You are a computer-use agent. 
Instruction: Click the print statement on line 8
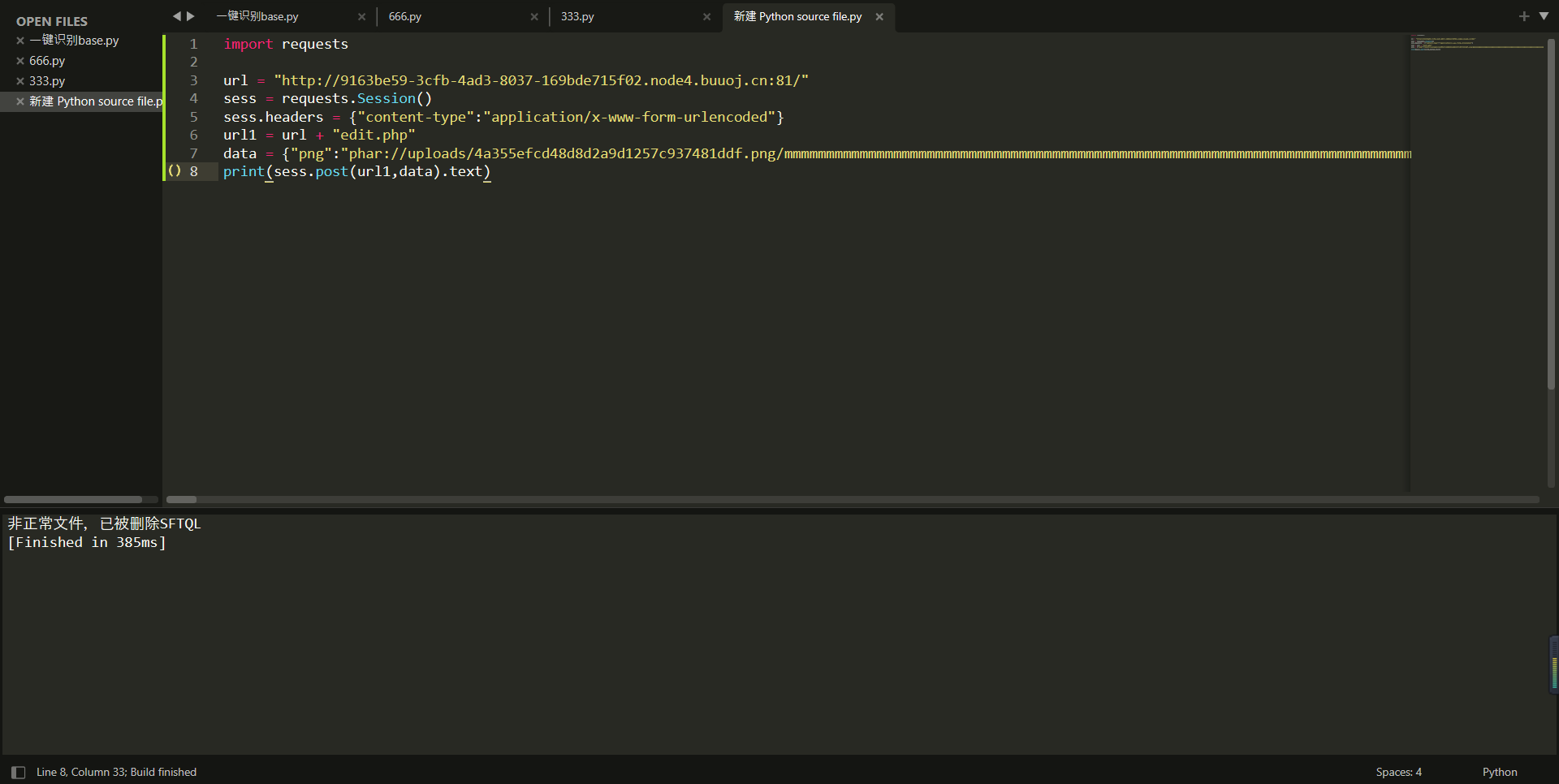[x=357, y=171]
